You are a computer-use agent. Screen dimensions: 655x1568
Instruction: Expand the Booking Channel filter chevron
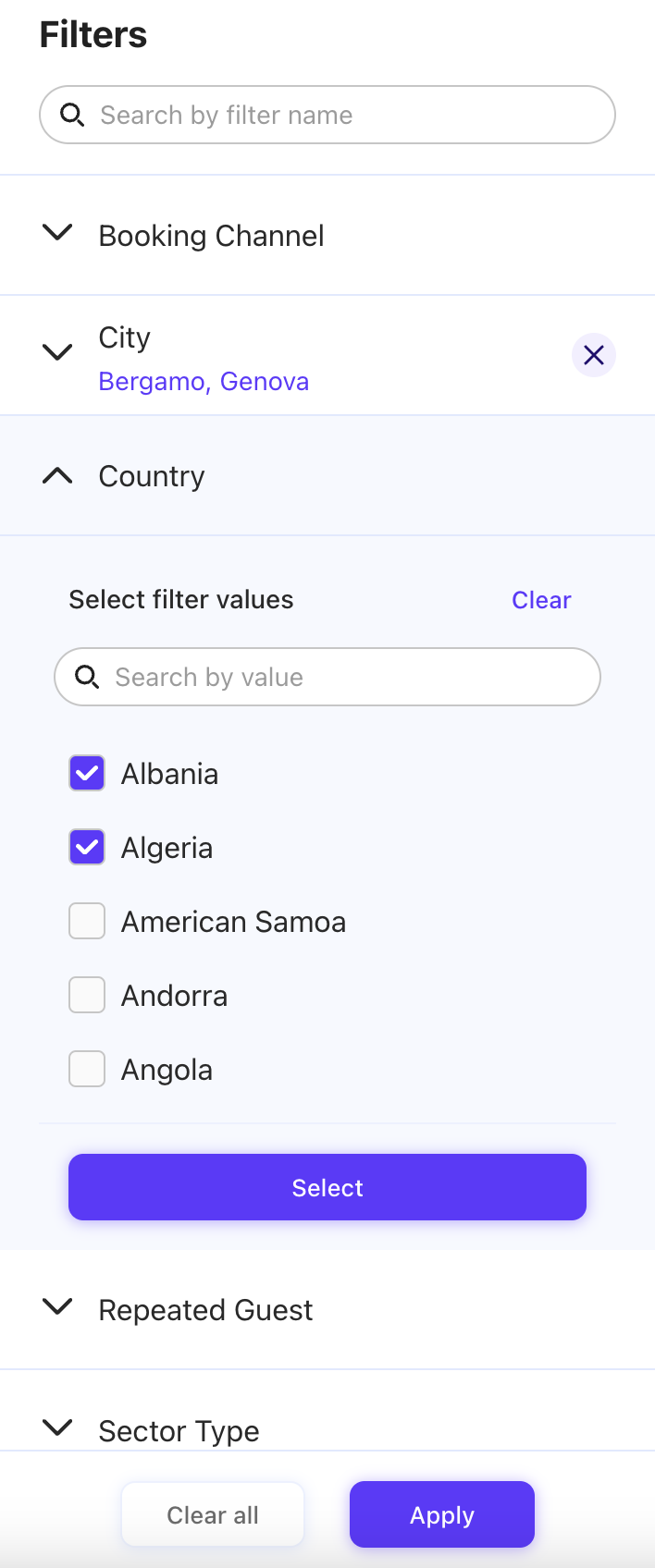tap(57, 234)
